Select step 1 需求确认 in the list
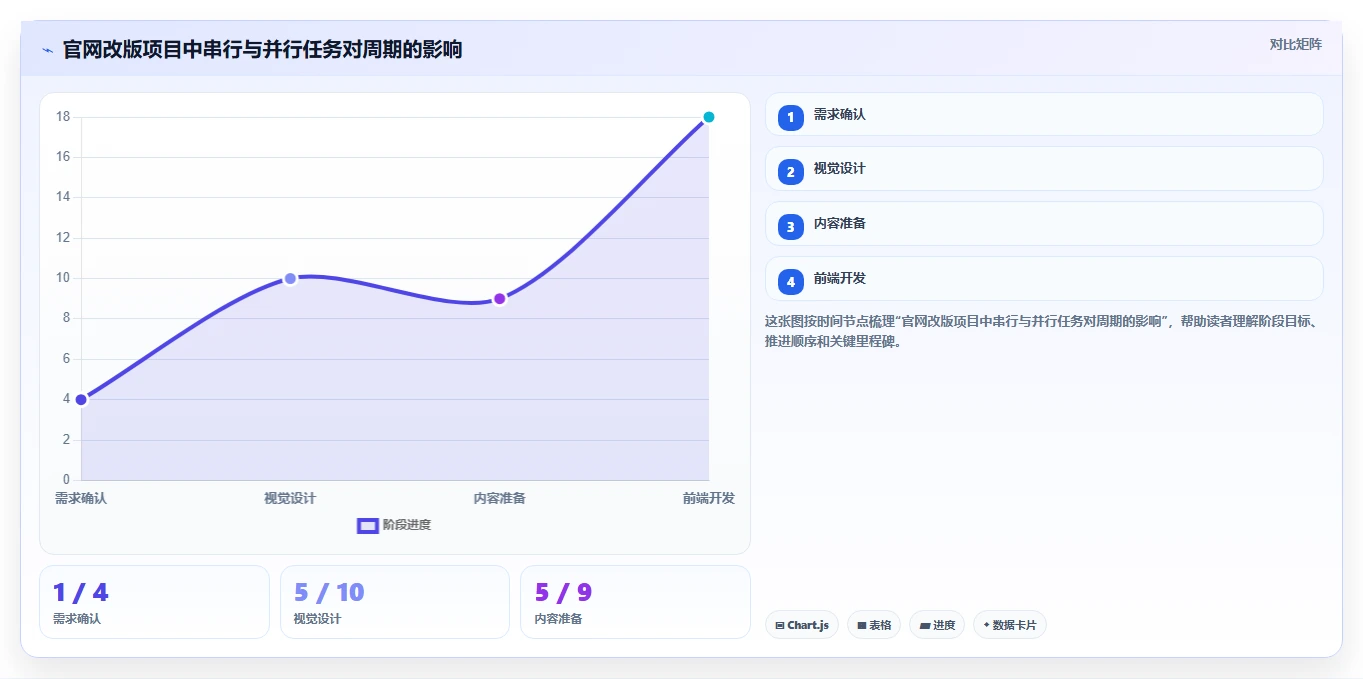 click(1044, 114)
